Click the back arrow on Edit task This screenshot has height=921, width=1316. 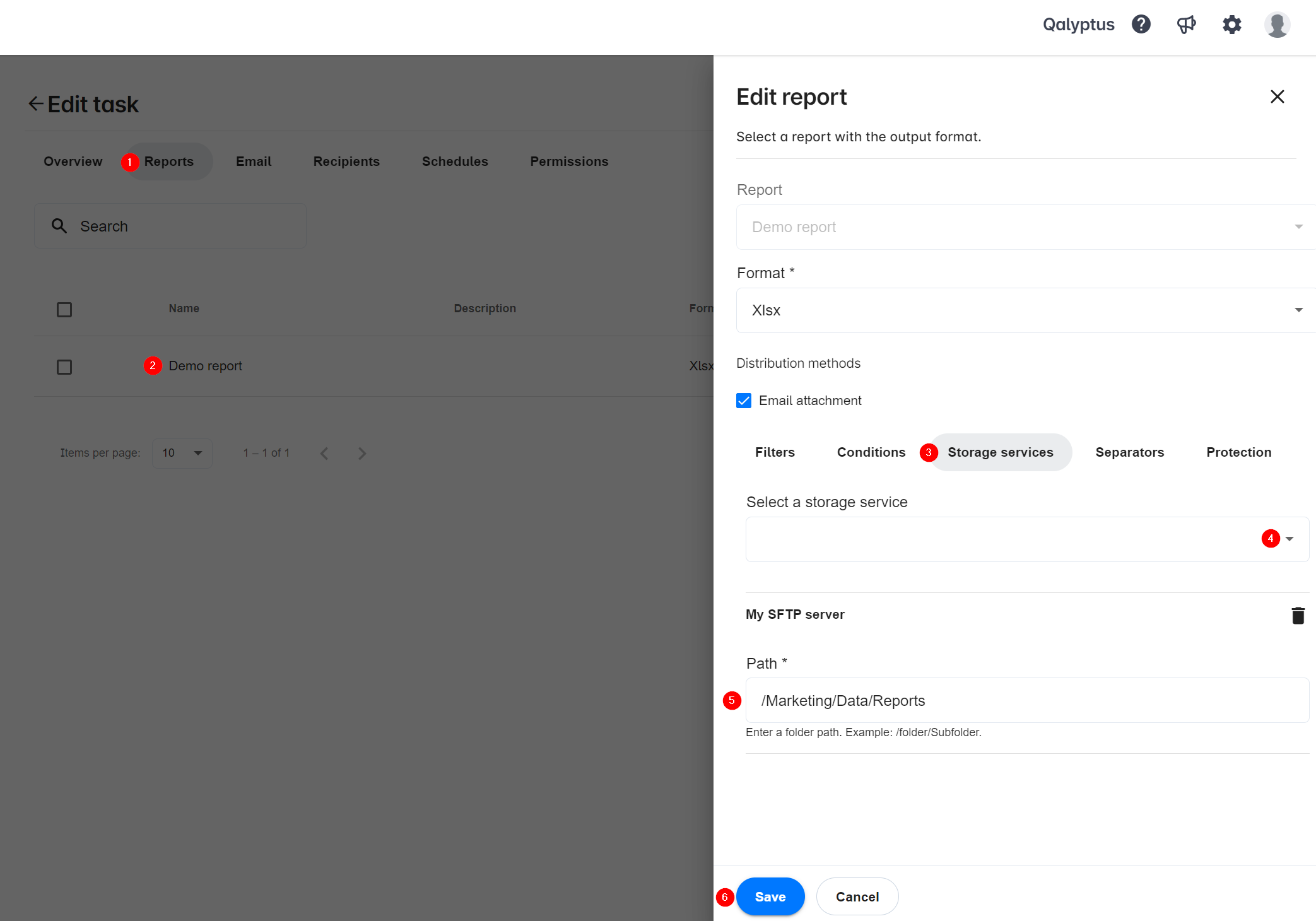pyautogui.click(x=36, y=103)
